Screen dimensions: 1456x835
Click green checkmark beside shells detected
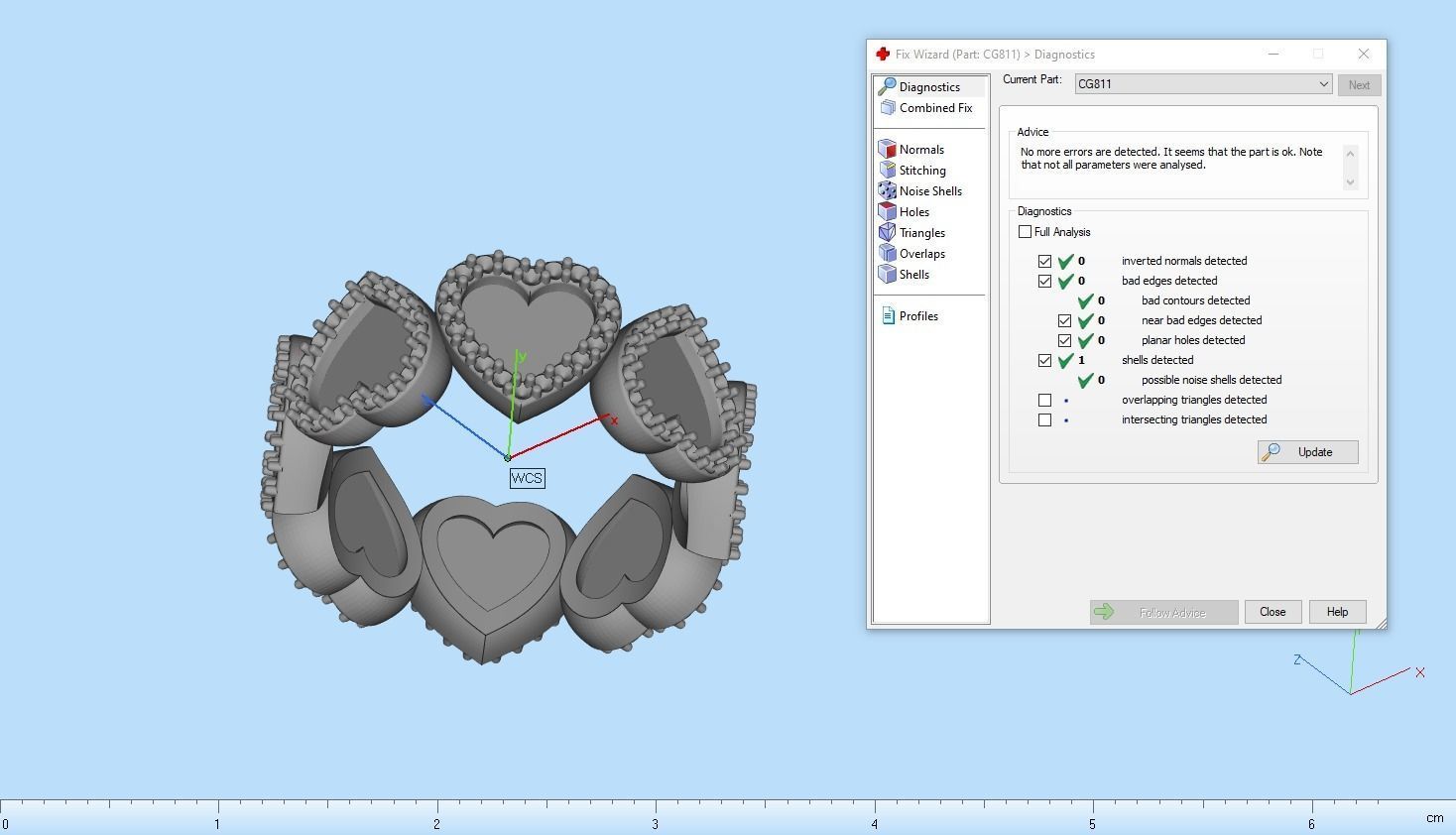[x=1066, y=360]
